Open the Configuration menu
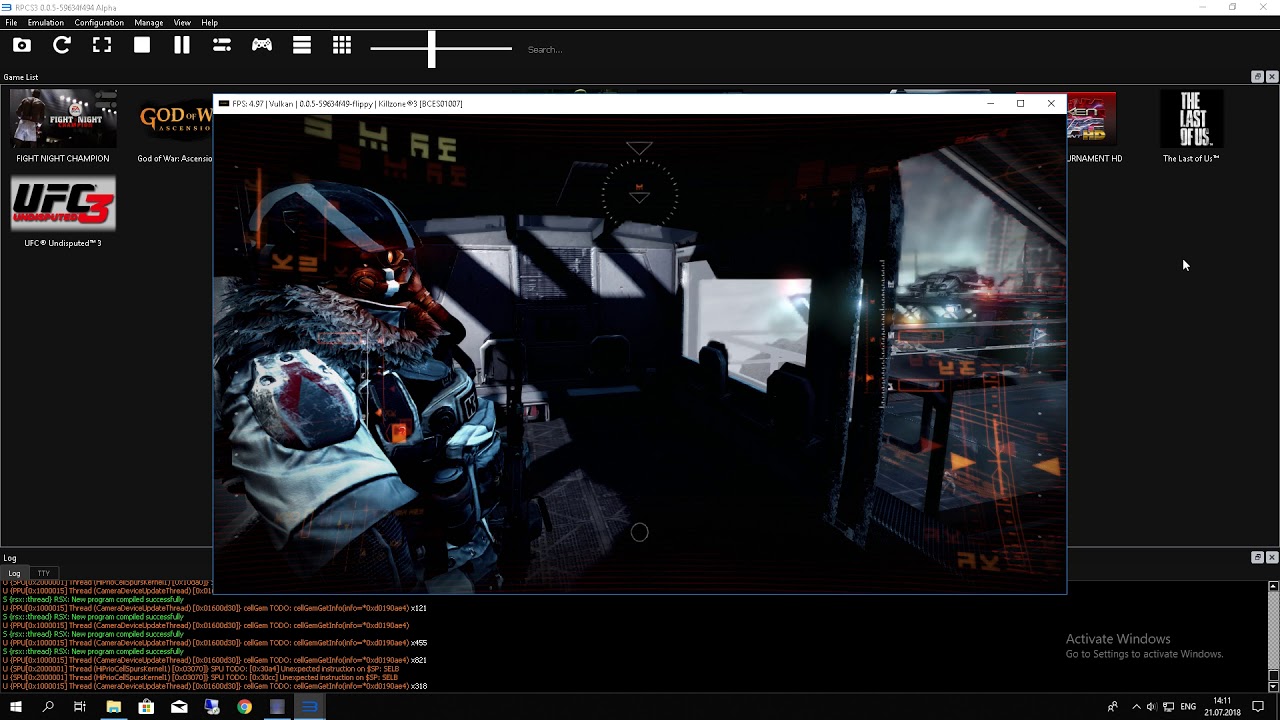The image size is (1280, 720). point(99,22)
